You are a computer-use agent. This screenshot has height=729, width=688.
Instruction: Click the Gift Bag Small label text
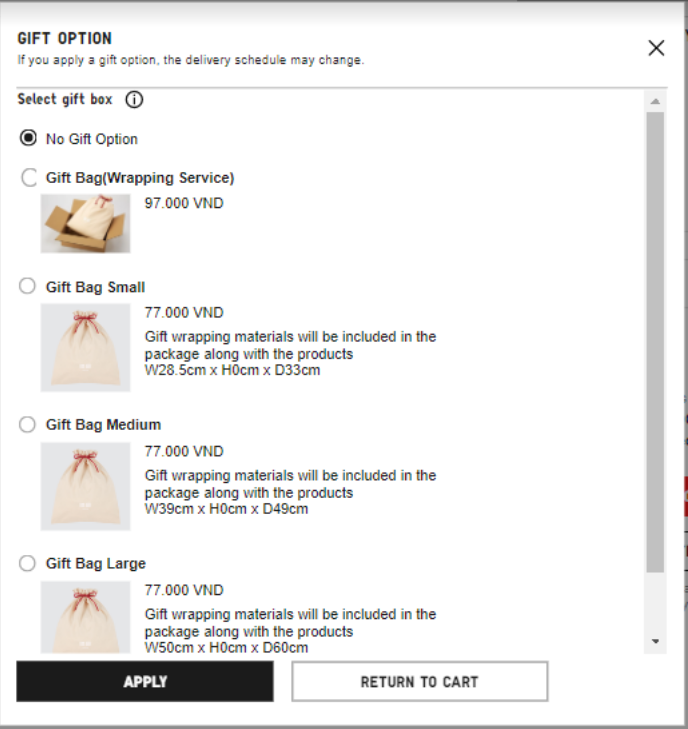point(95,287)
